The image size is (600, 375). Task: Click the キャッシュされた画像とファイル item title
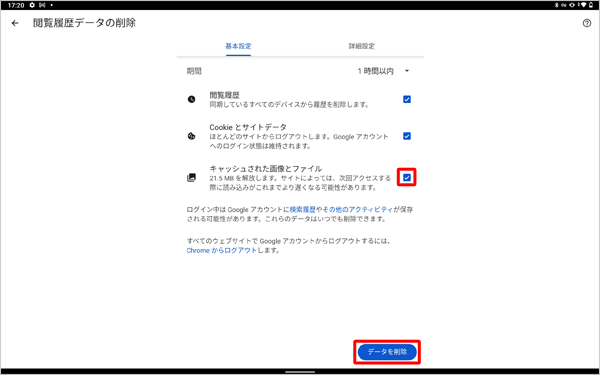(266, 169)
